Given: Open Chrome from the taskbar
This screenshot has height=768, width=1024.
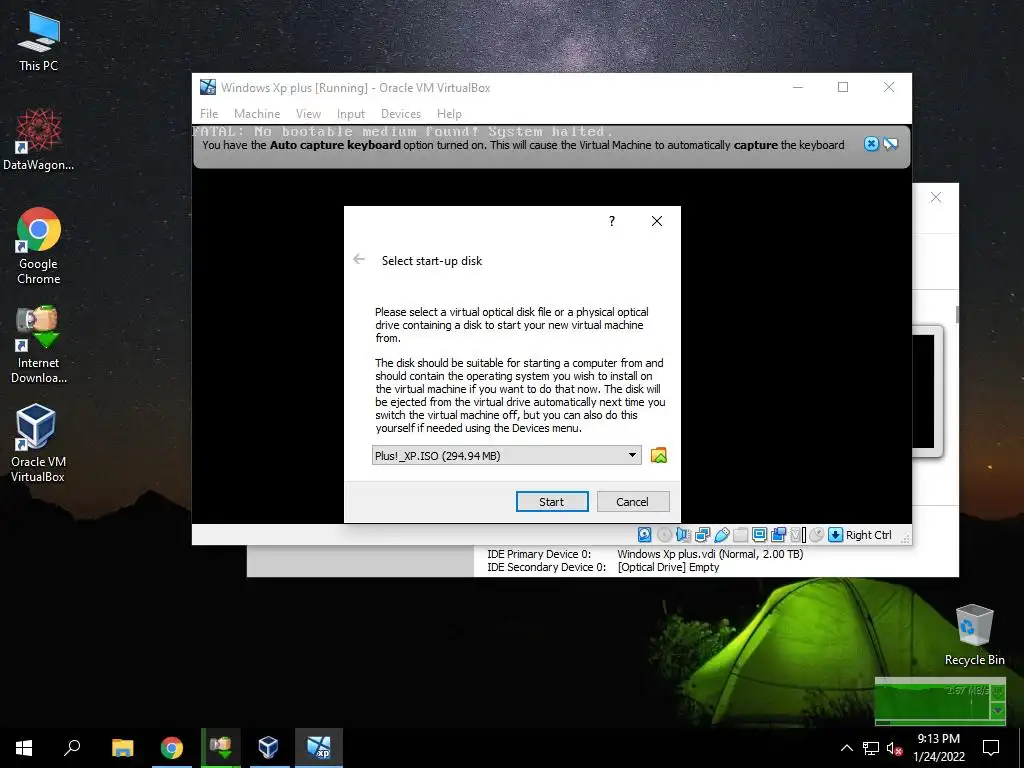Looking at the screenshot, I should (172, 748).
